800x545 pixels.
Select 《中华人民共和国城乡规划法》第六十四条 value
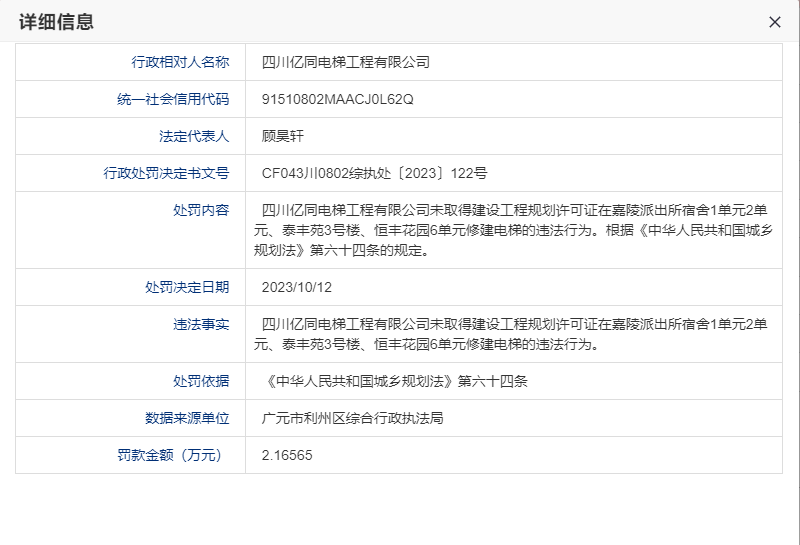tap(396, 381)
